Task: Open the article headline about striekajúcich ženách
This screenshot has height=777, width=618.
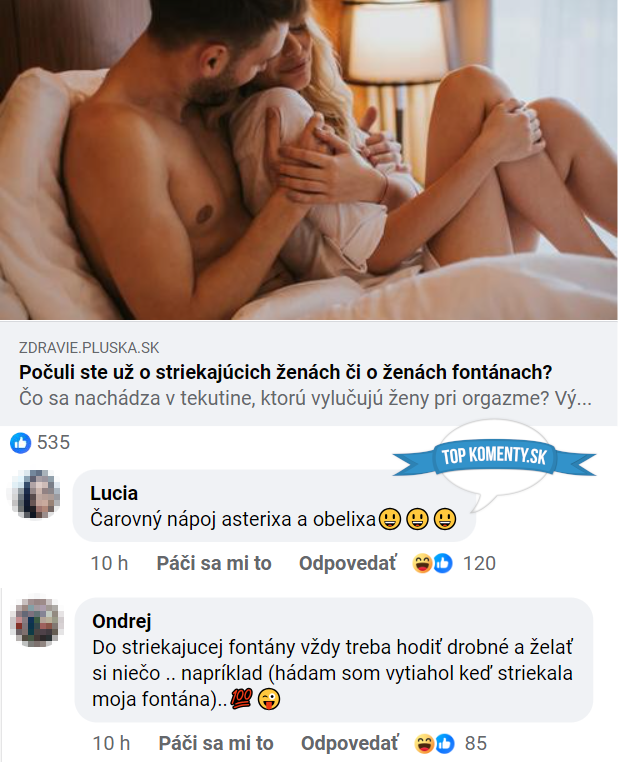Action: point(285,372)
